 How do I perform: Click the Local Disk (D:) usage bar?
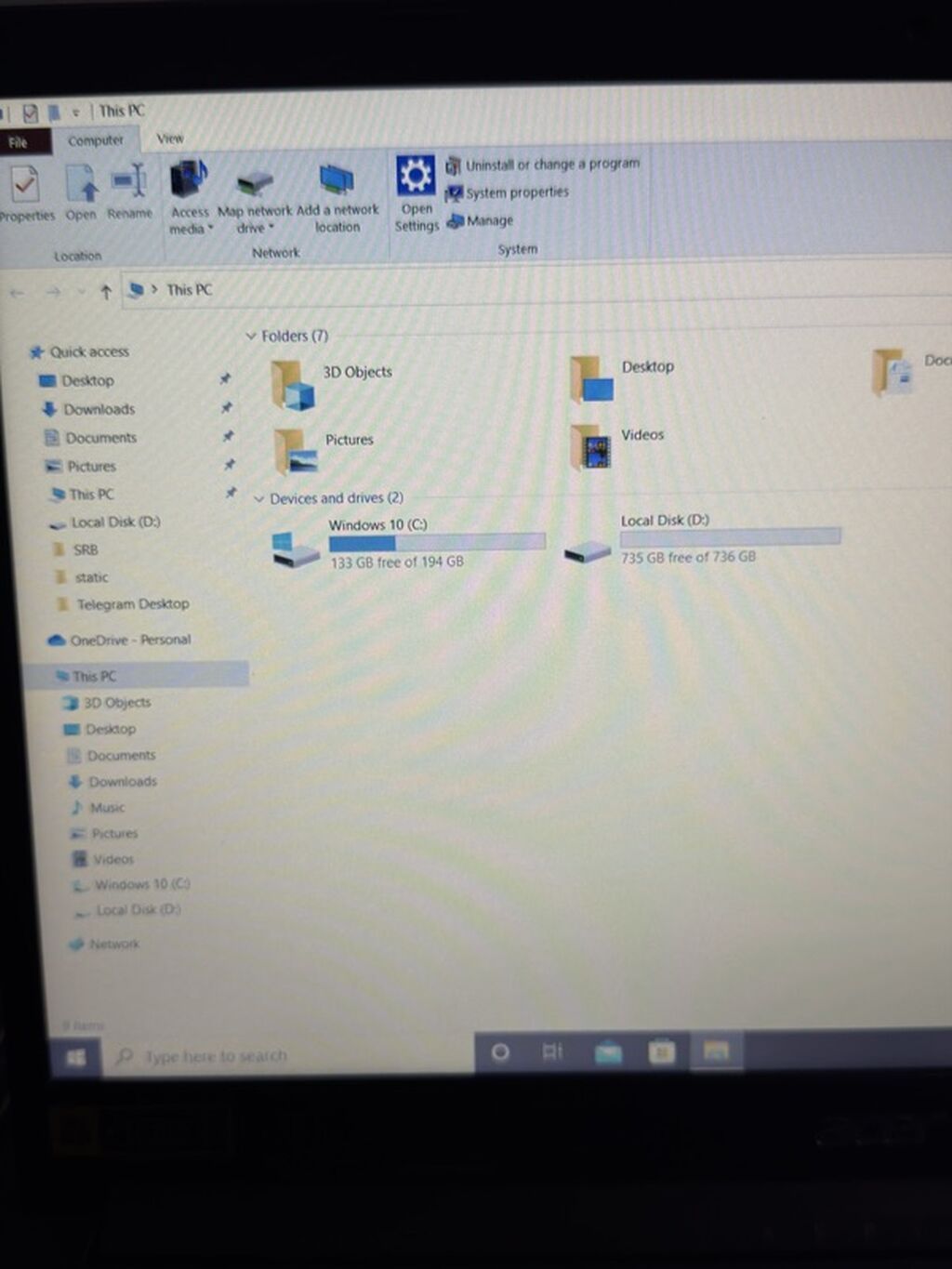[731, 537]
